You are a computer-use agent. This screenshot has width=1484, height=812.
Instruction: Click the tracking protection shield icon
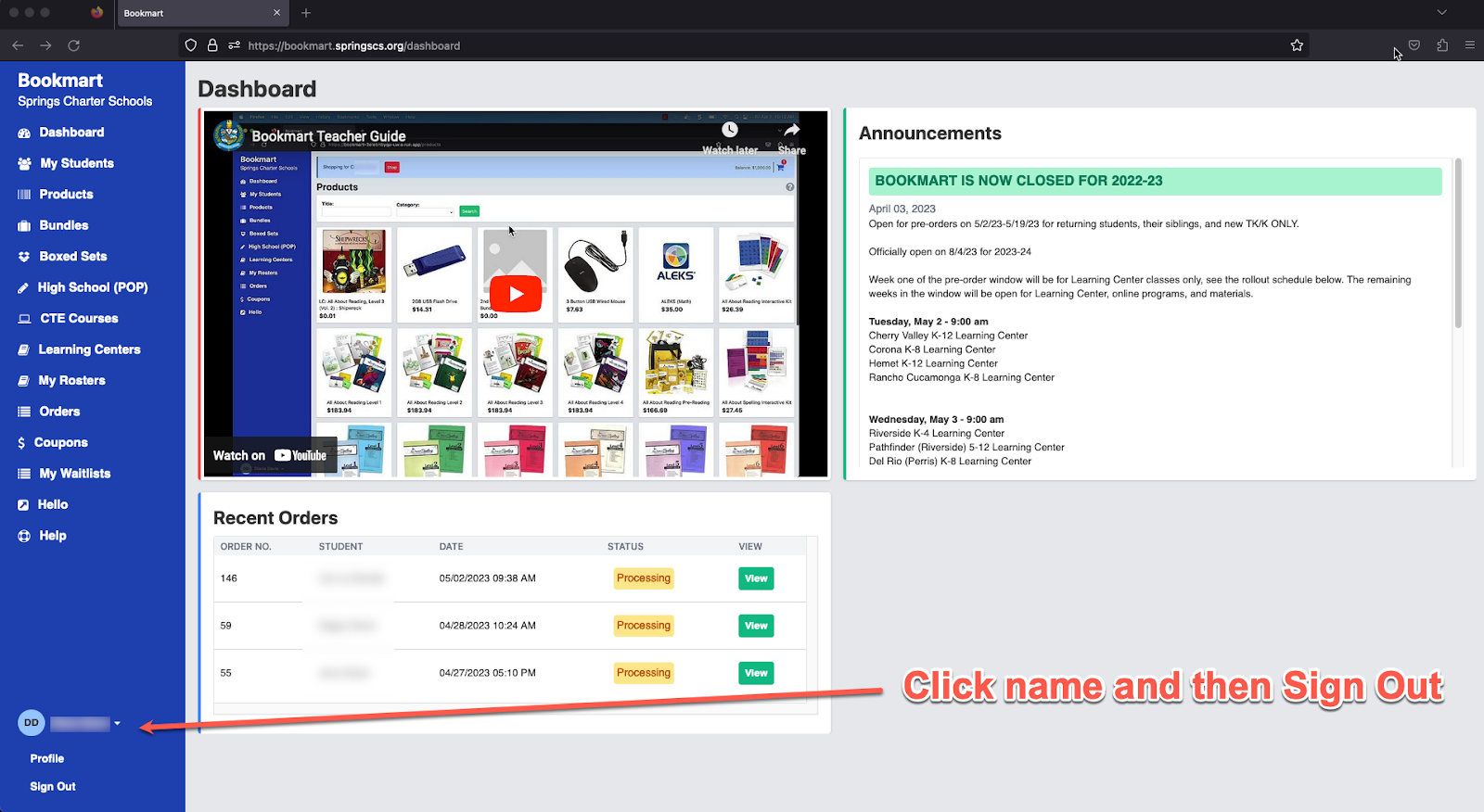click(x=191, y=45)
